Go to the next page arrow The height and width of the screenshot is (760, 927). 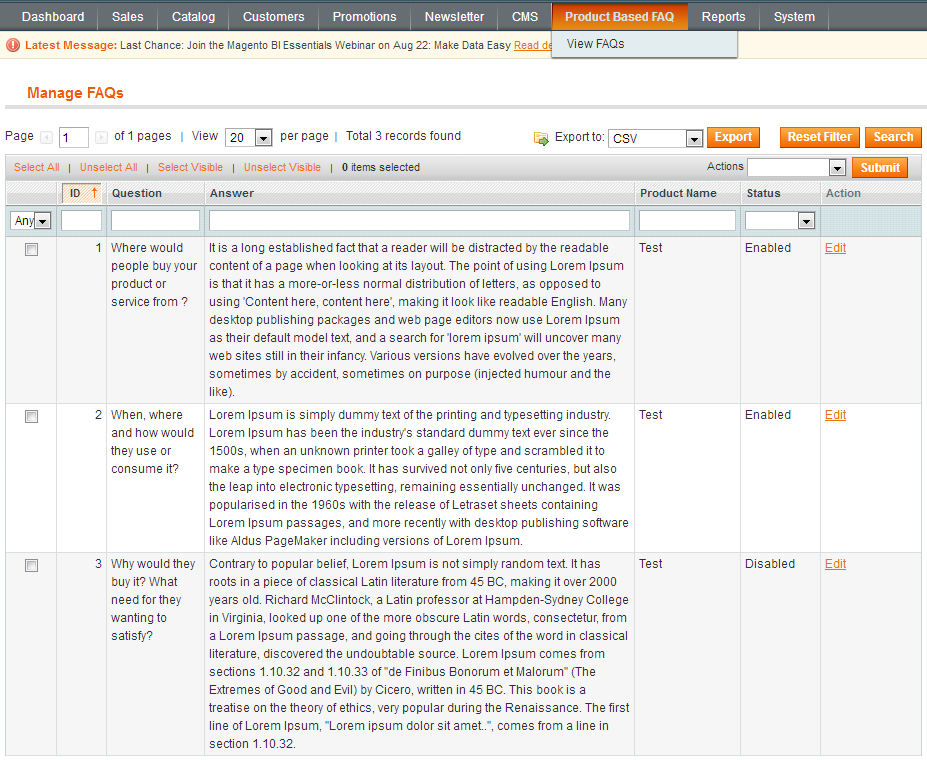tap(101, 137)
